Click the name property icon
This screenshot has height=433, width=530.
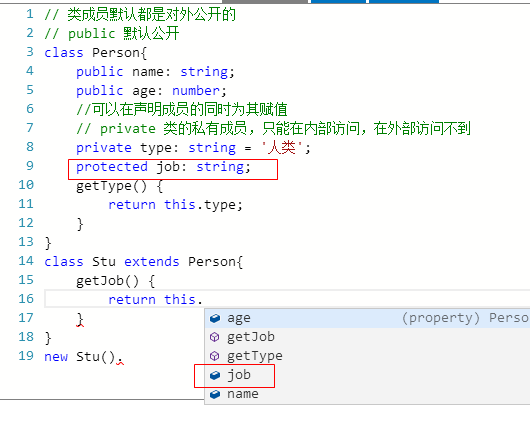tap(215, 394)
